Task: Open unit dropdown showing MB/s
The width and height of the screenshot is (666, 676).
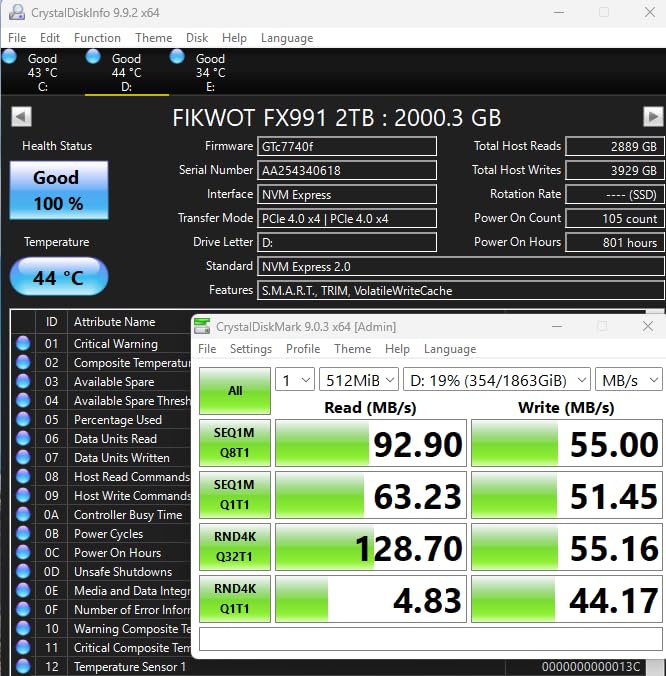Action: click(x=628, y=380)
